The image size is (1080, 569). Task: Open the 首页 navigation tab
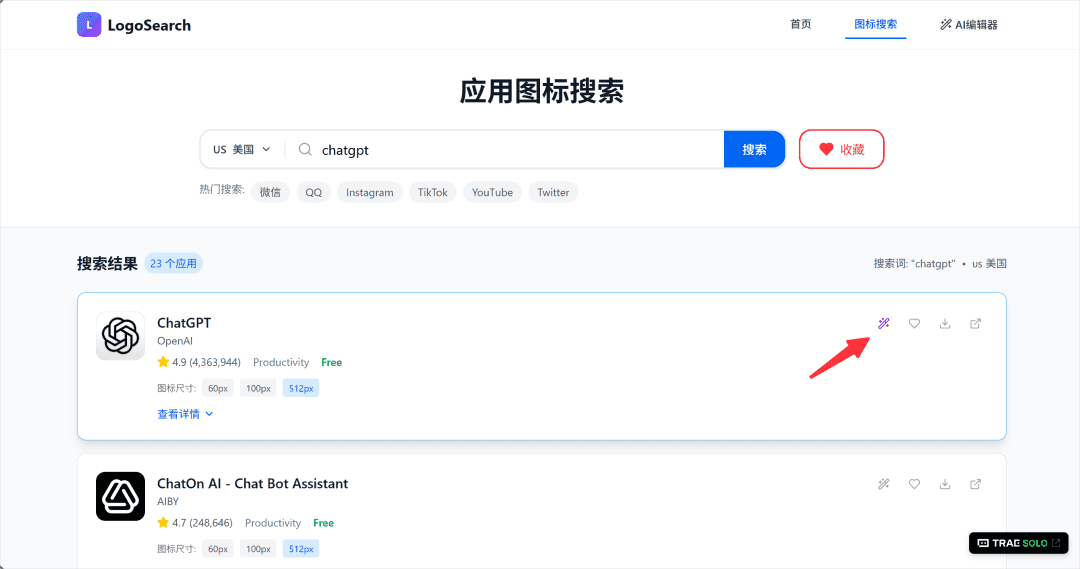800,25
